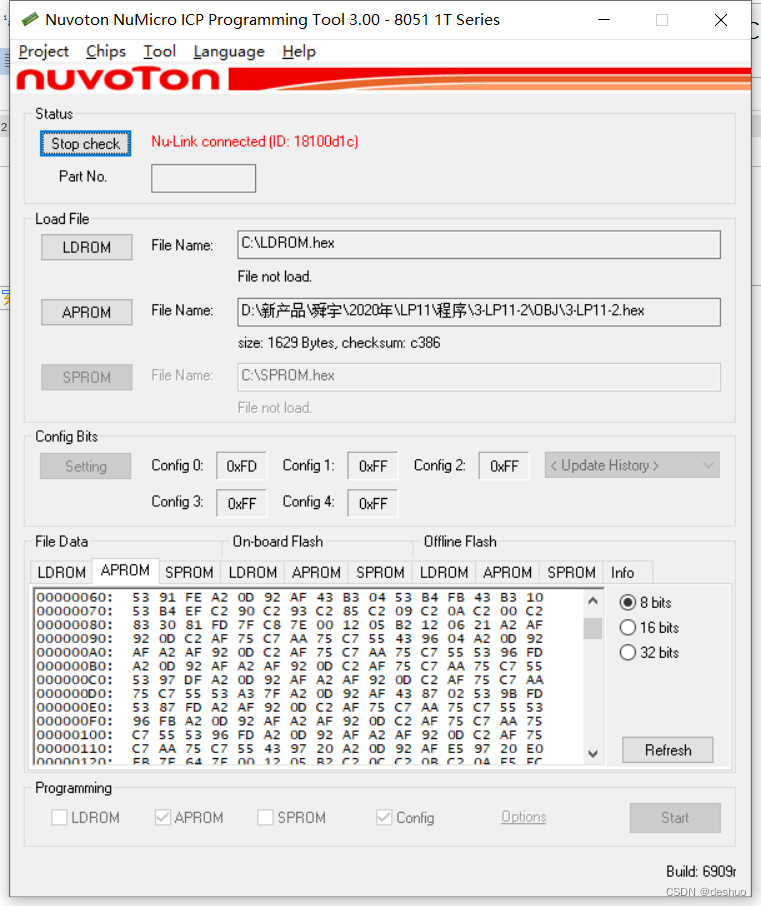
Task: Click the hex row address 000000A0
Action: [x=75, y=652]
